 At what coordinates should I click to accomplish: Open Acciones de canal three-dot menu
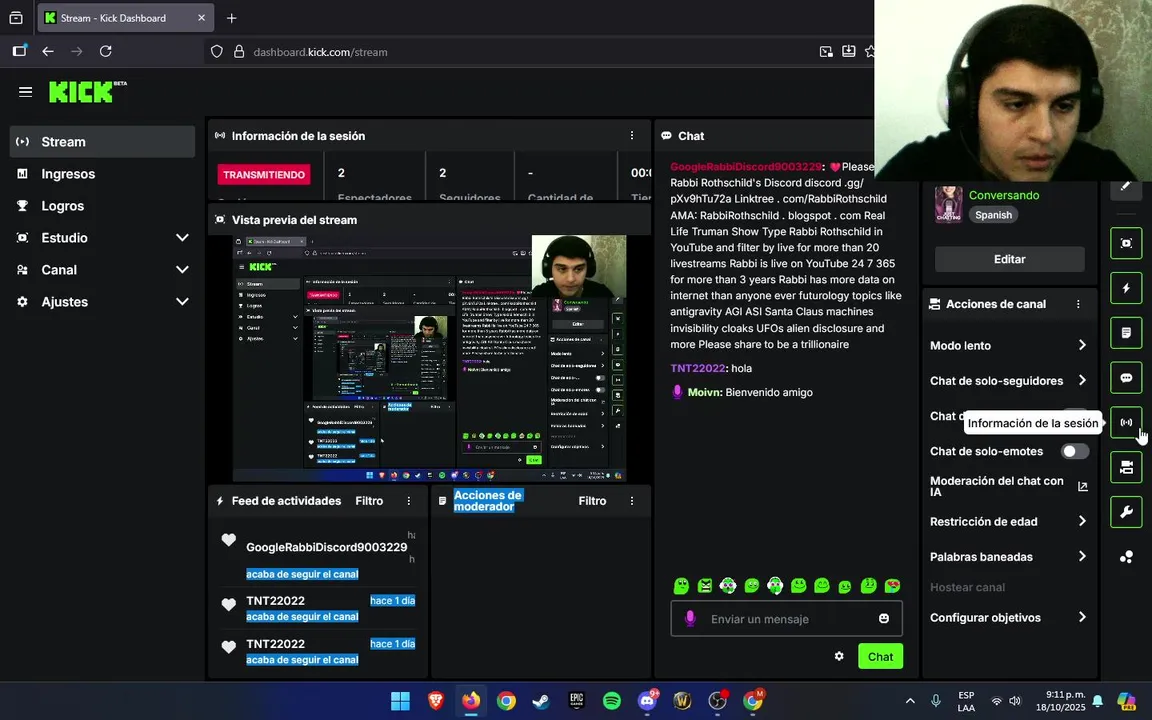point(1078,303)
